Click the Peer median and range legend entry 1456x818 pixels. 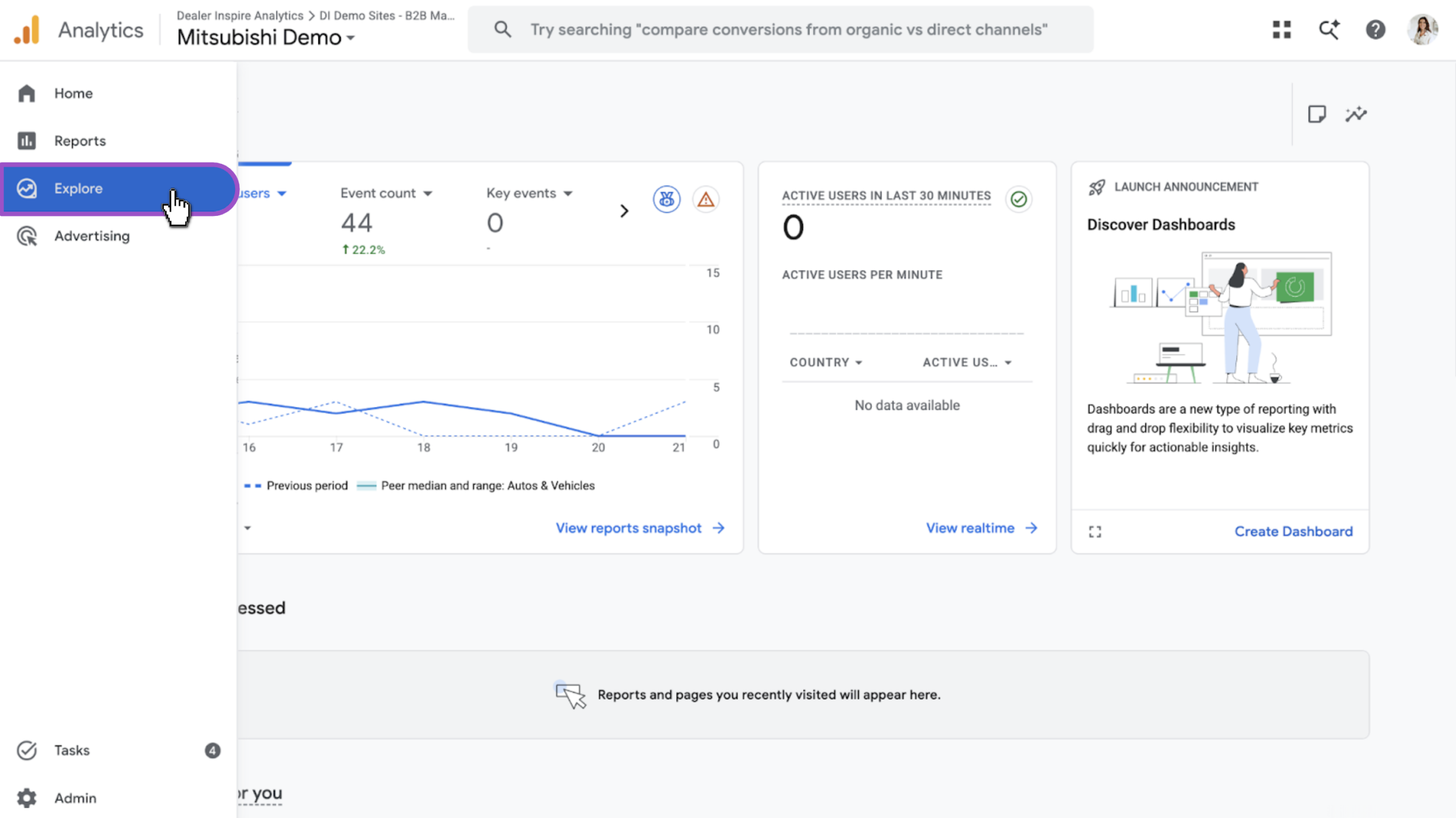click(x=475, y=485)
